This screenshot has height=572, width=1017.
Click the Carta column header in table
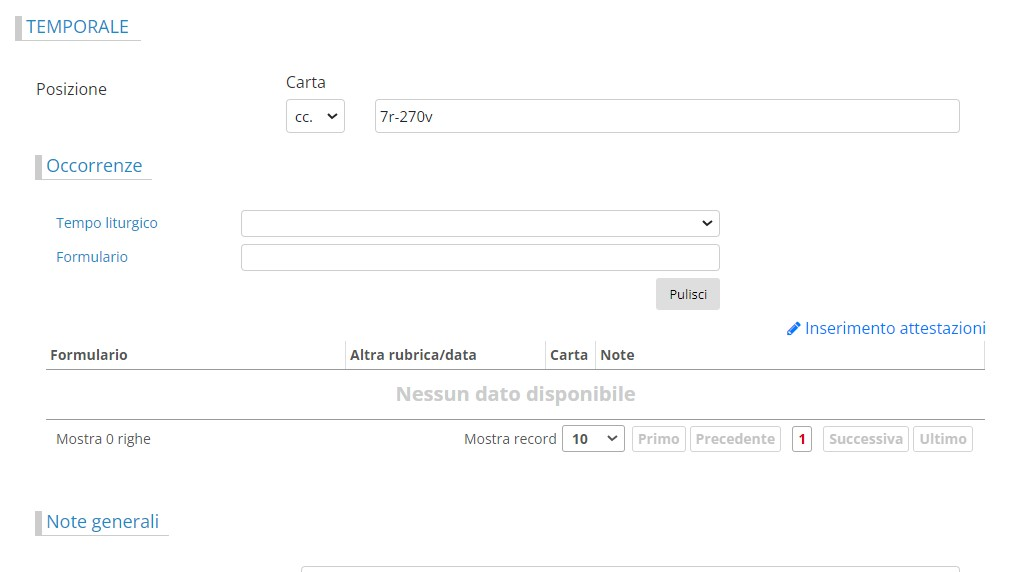pyautogui.click(x=569, y=355)
